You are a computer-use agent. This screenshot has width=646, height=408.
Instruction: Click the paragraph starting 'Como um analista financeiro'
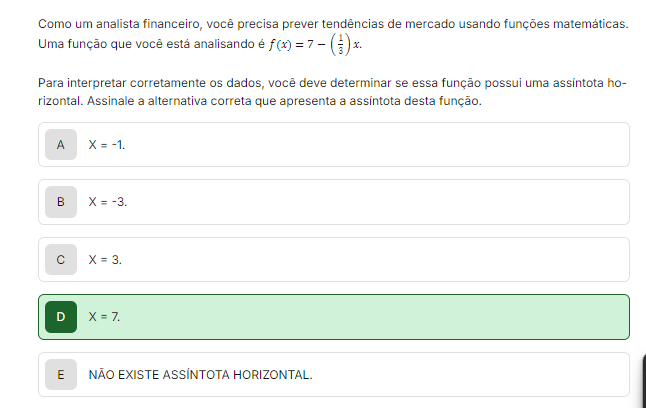[333, 34]
